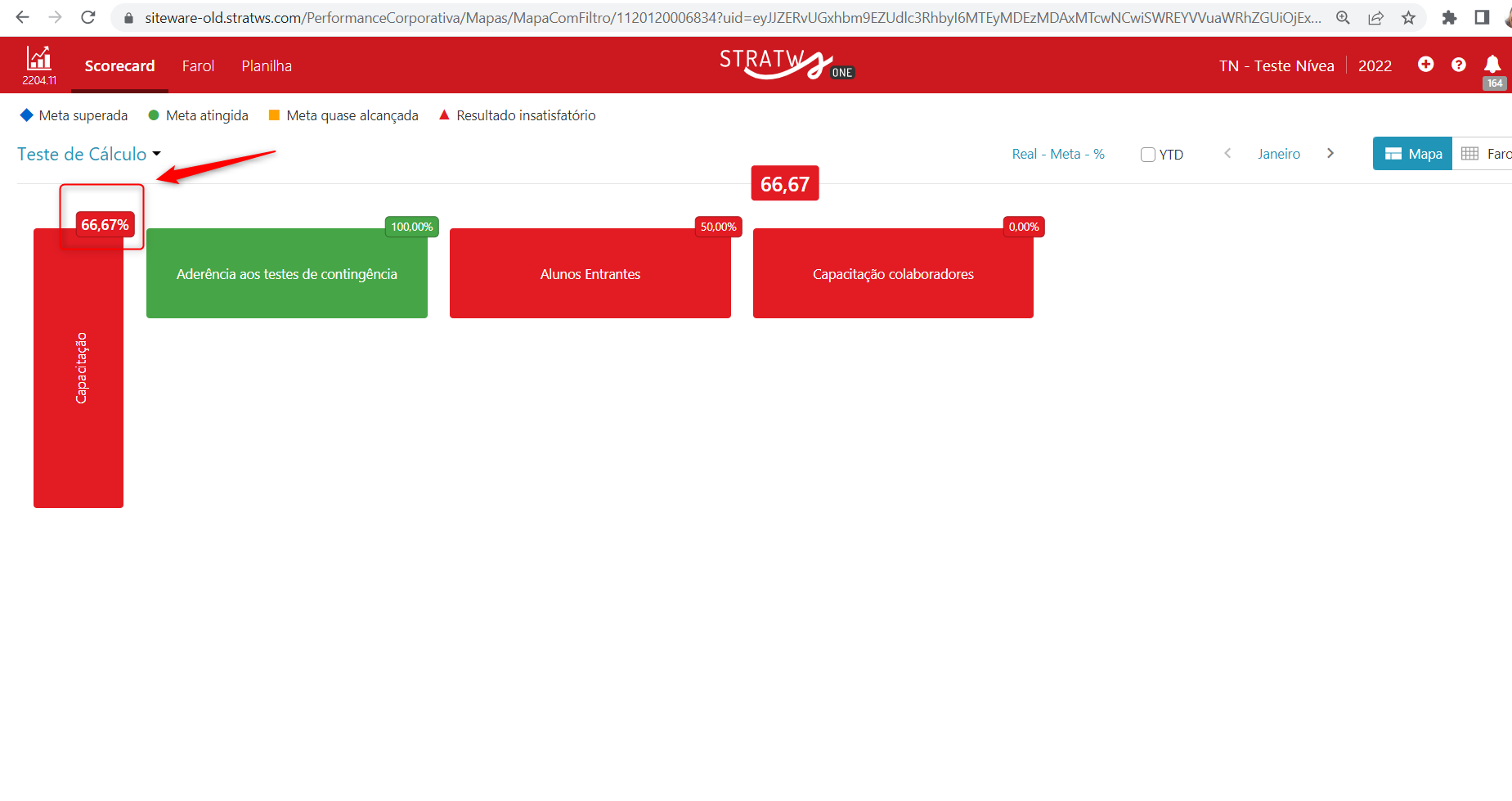
Task: Go to previous month chevron
Action: click(1227, 153)
